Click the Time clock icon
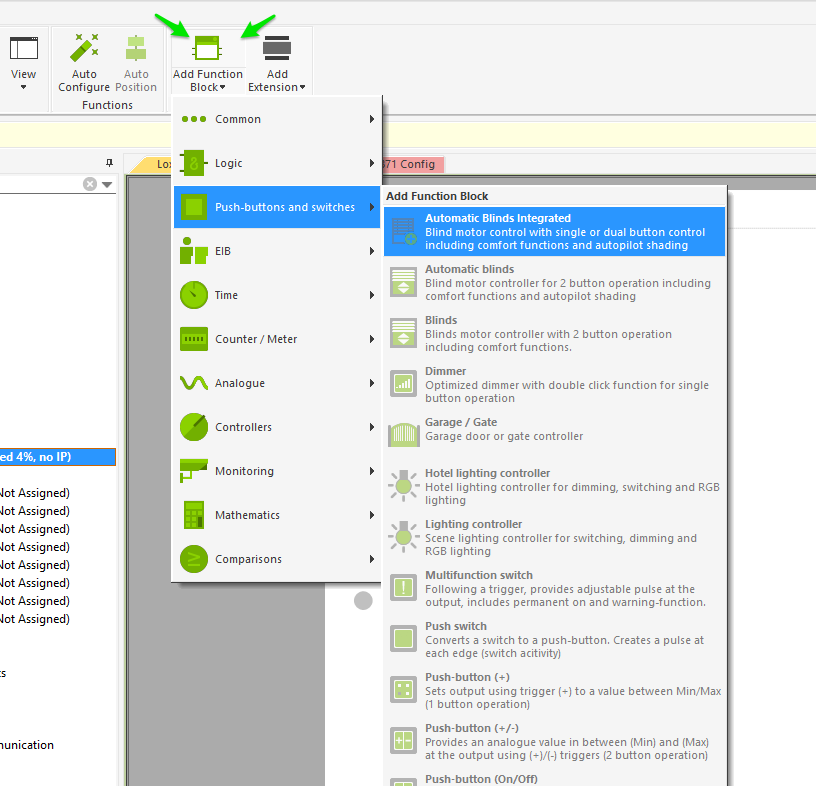The width and height of the screenshot is (816, 786). (x=194, y=295)
